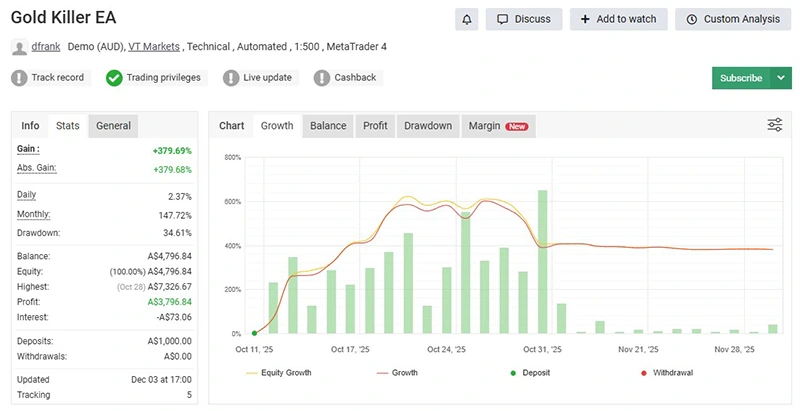
Task: Open the Margin chart tab
Action: [x=497, y=126]
